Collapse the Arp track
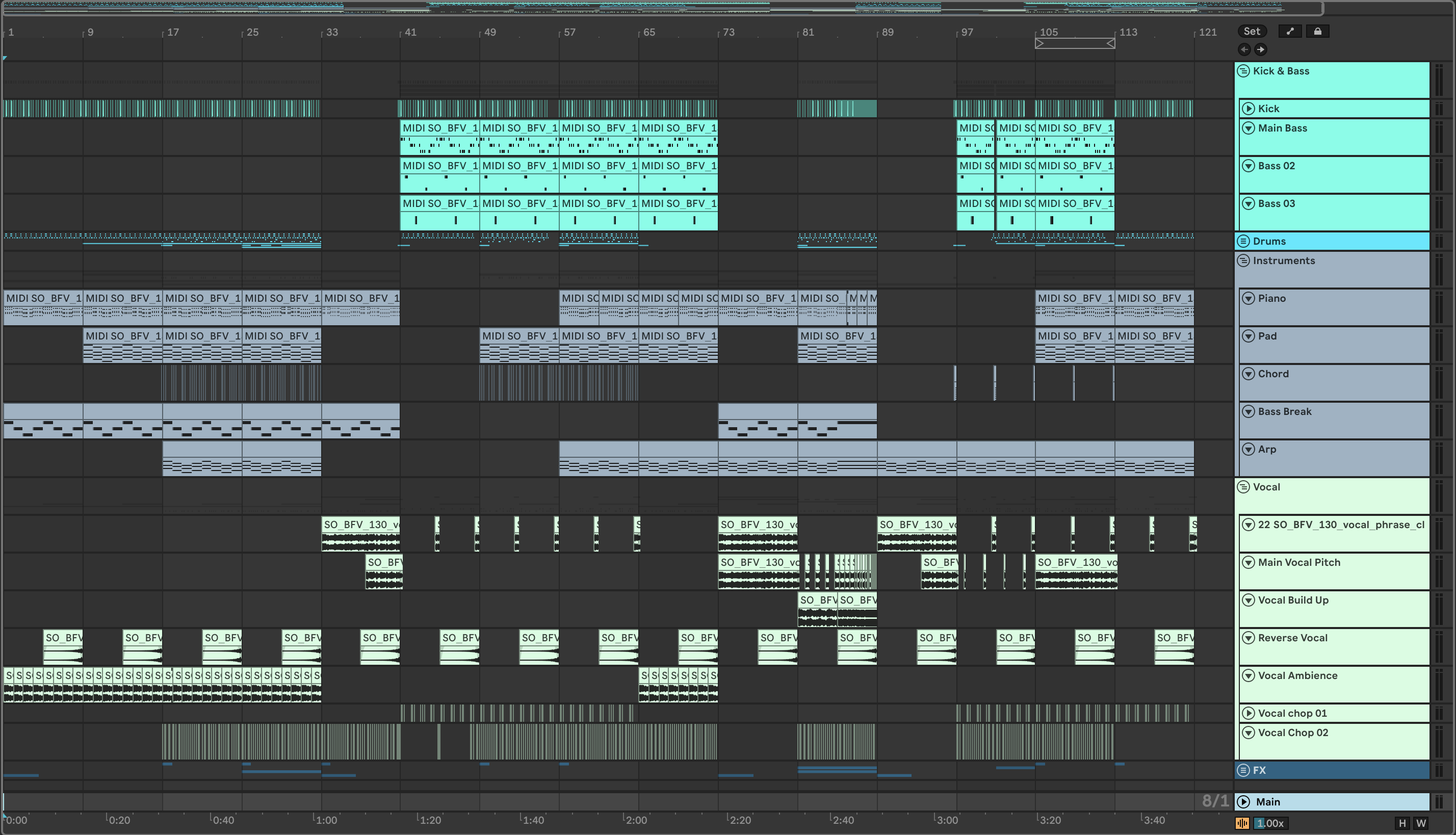The height and width of the screenshot is (835, 1456). 1249,450
